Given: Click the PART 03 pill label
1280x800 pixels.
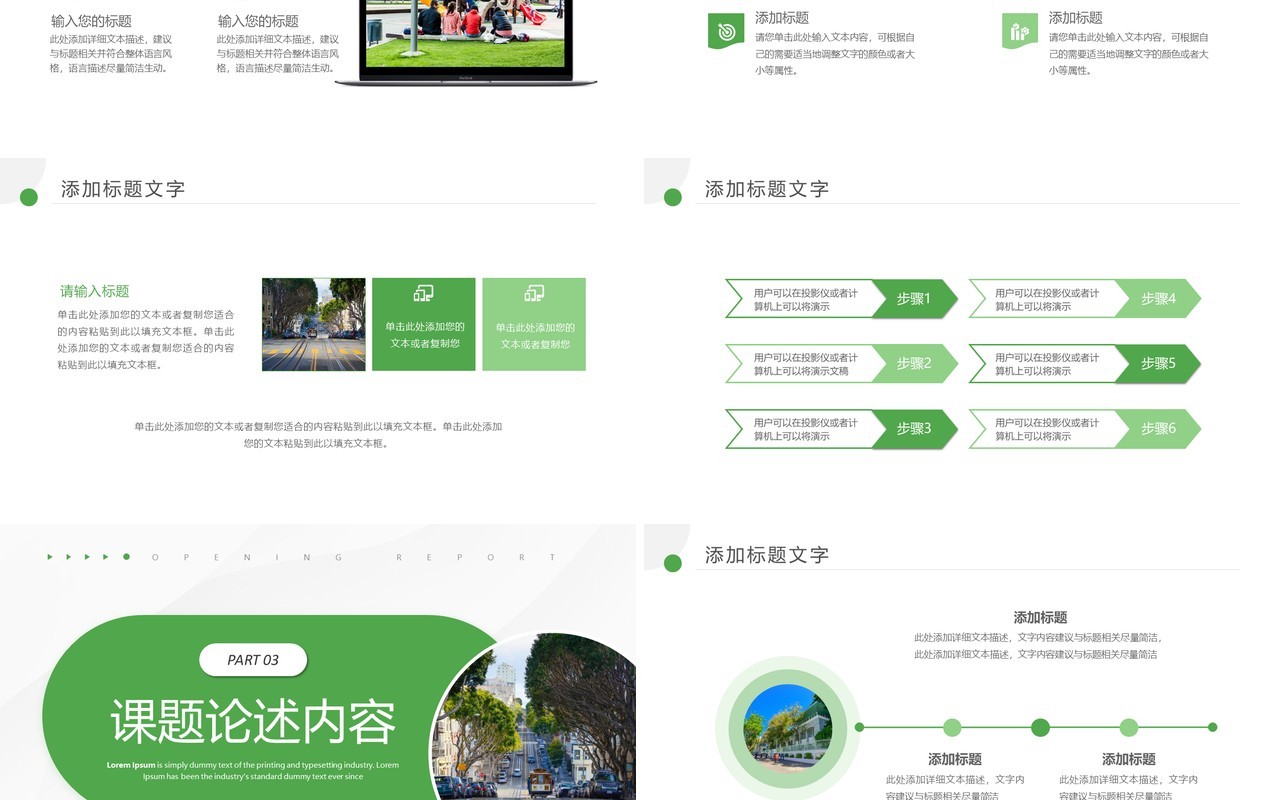Looking at the screenshot, I should tap(253, 660).
